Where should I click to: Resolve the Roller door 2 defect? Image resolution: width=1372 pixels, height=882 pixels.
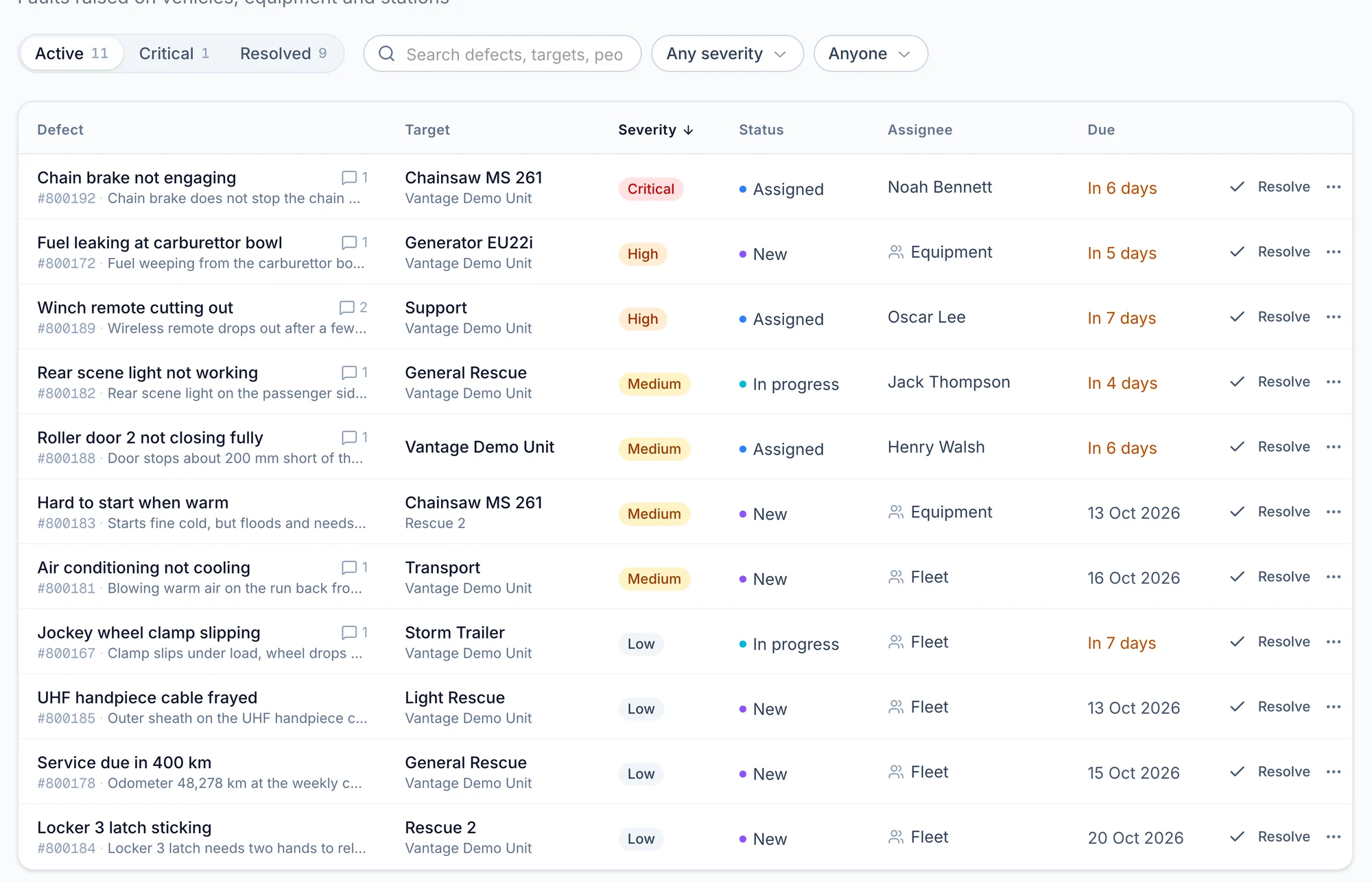coord(1270,446)
